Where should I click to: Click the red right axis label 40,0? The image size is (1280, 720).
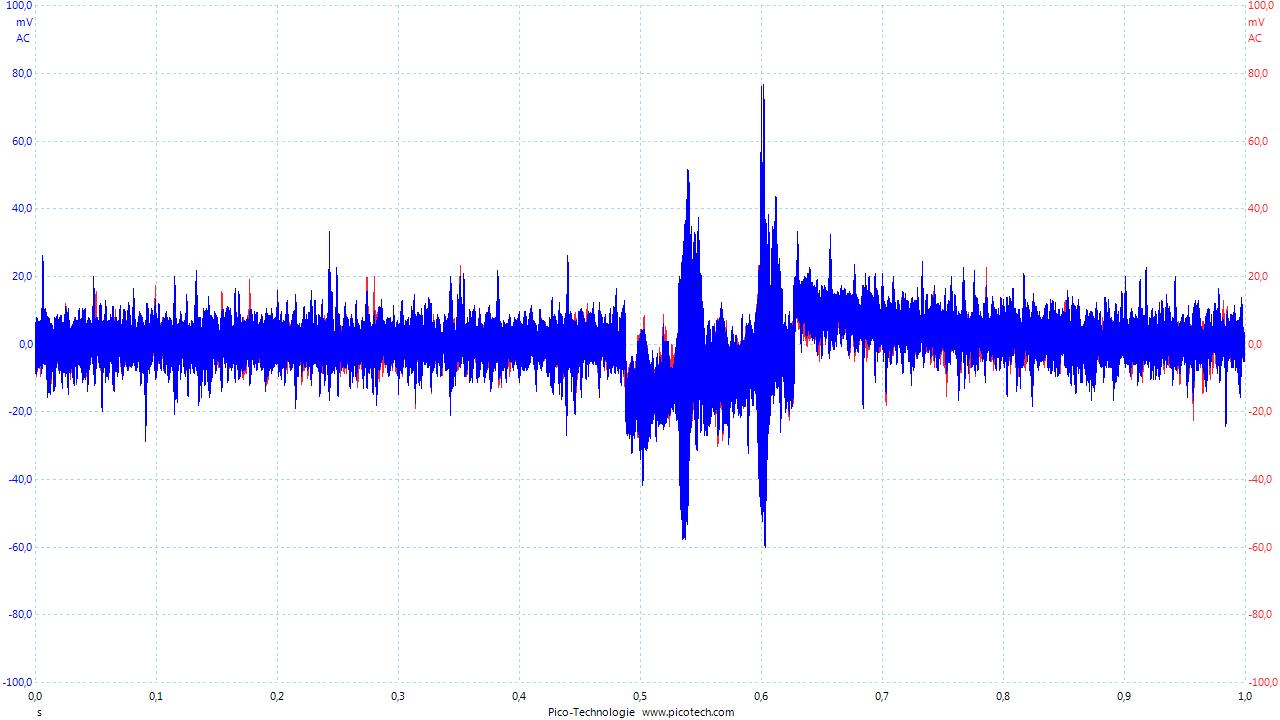(1258, 208)
